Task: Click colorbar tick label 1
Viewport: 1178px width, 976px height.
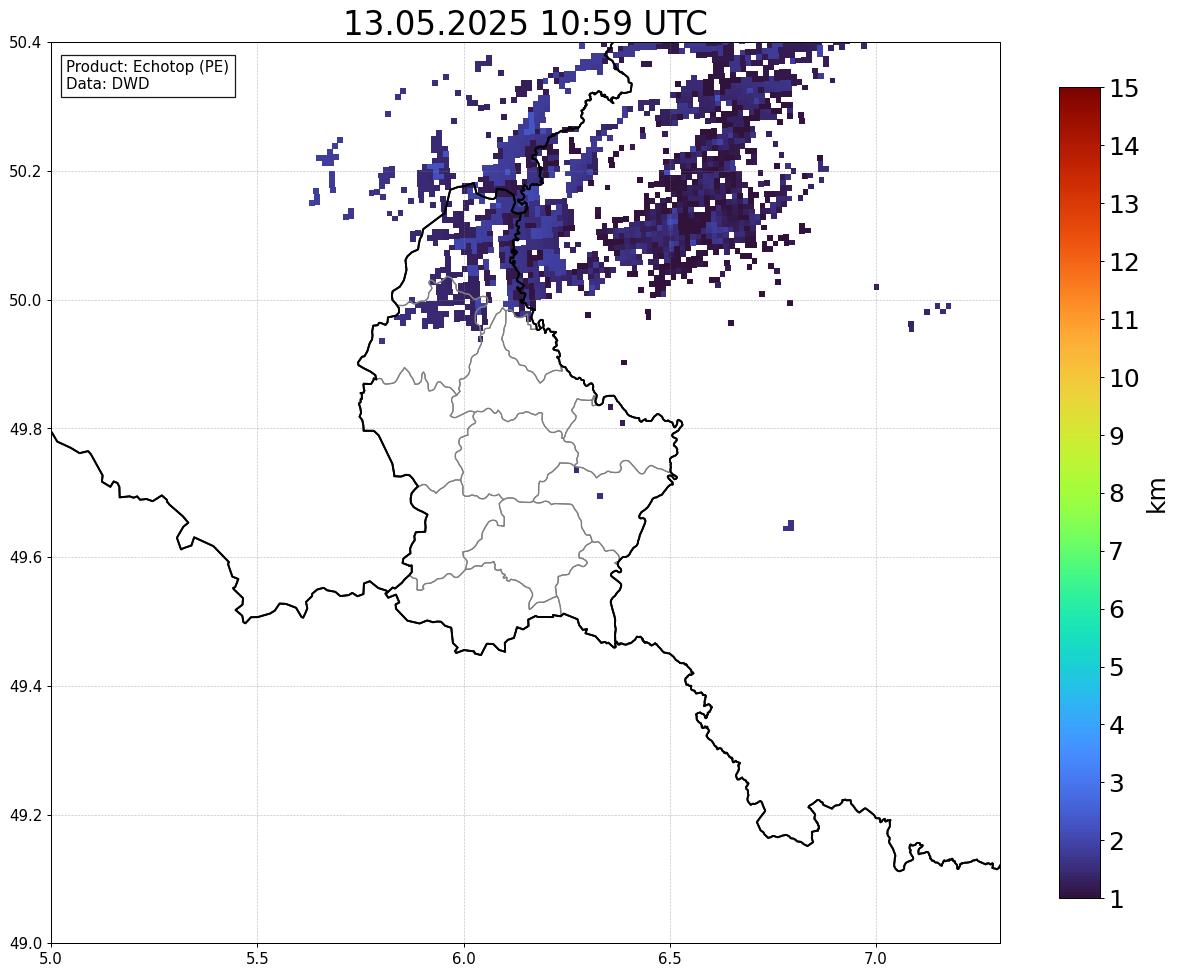Action: [1117, 899]
